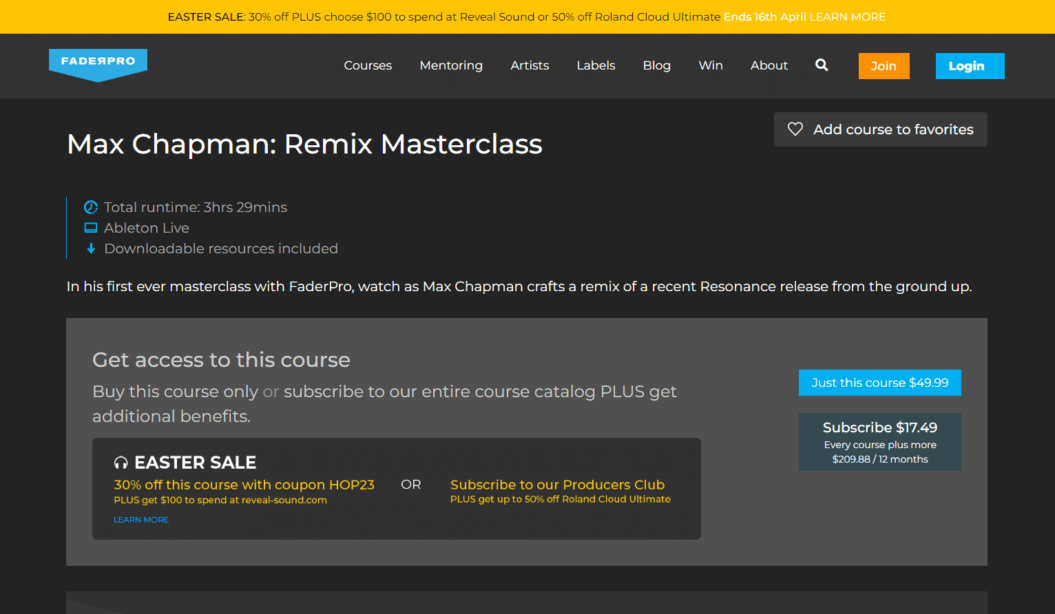Click the 'Ableton Live' text
Image resolution: width=1055 pixels, height=614 pixels.
[x=146, y=228]
